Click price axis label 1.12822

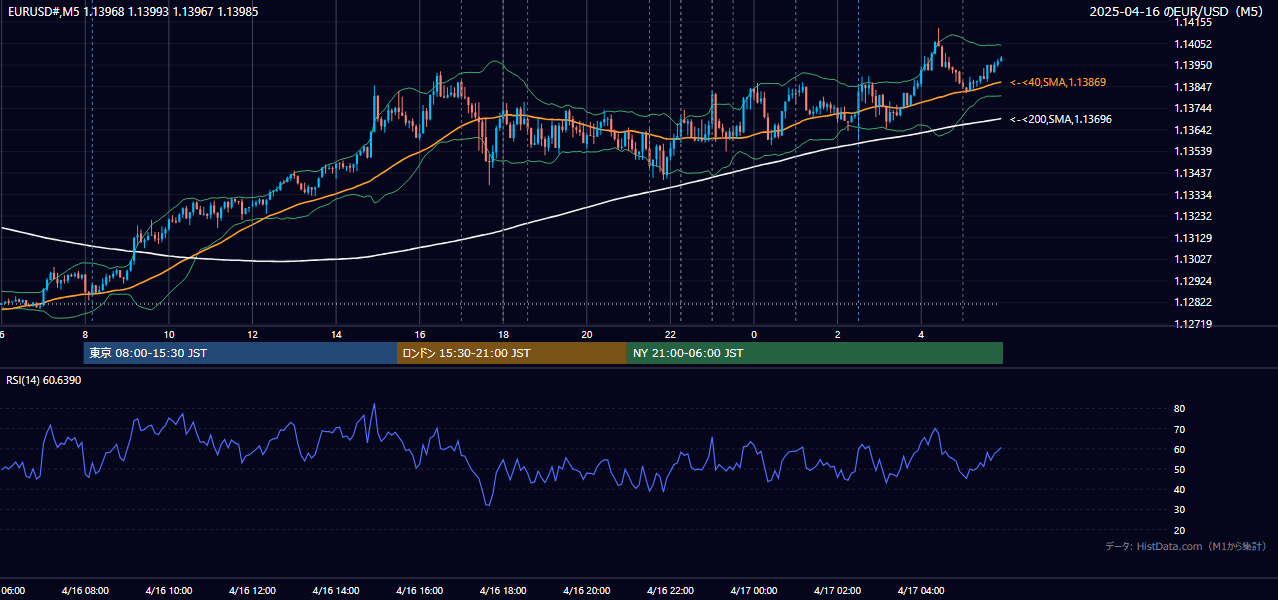1194,302
